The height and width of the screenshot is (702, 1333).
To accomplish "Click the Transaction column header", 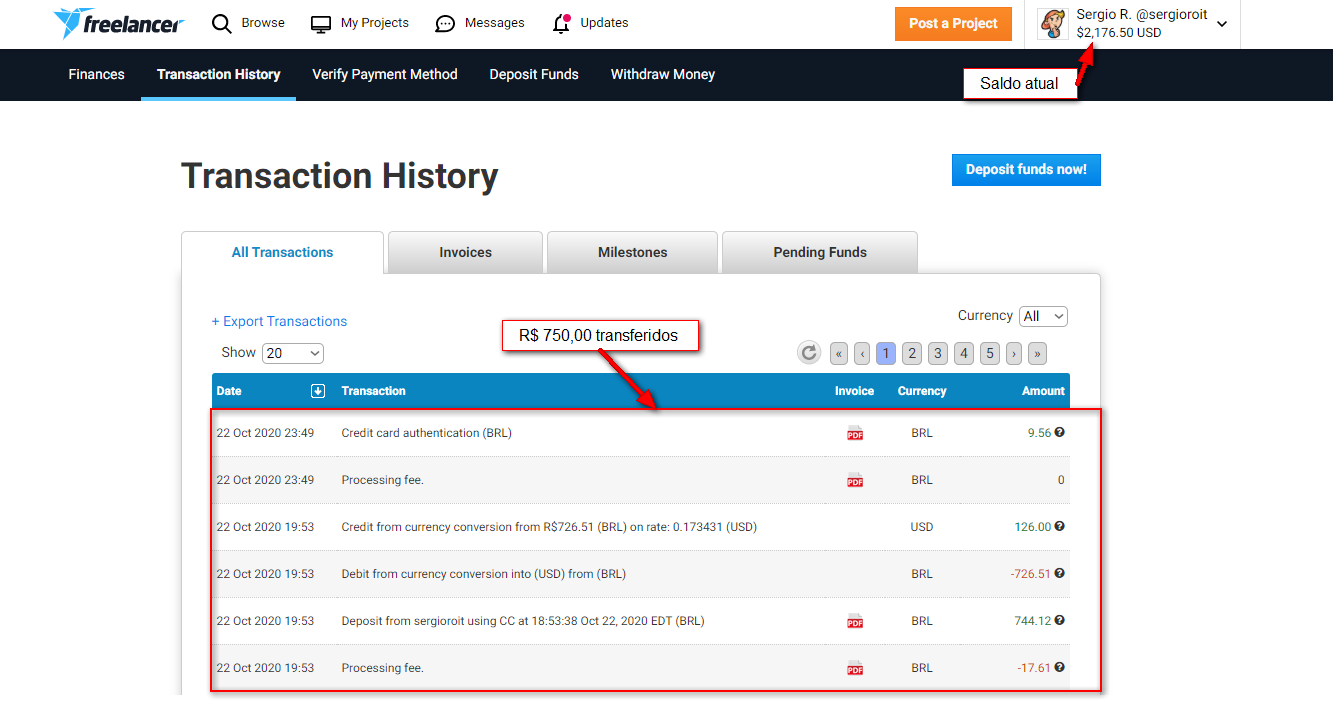I will [373, 391].
